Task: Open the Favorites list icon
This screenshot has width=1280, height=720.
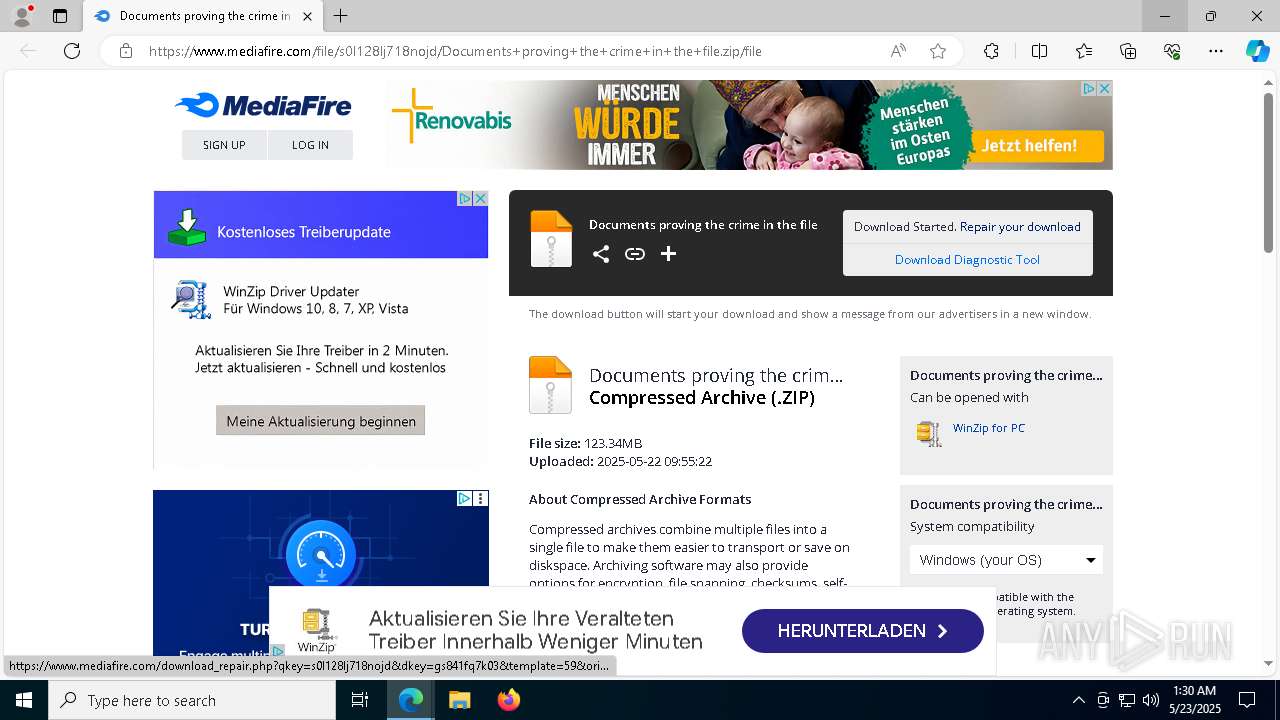Action: coord(1084,51)
